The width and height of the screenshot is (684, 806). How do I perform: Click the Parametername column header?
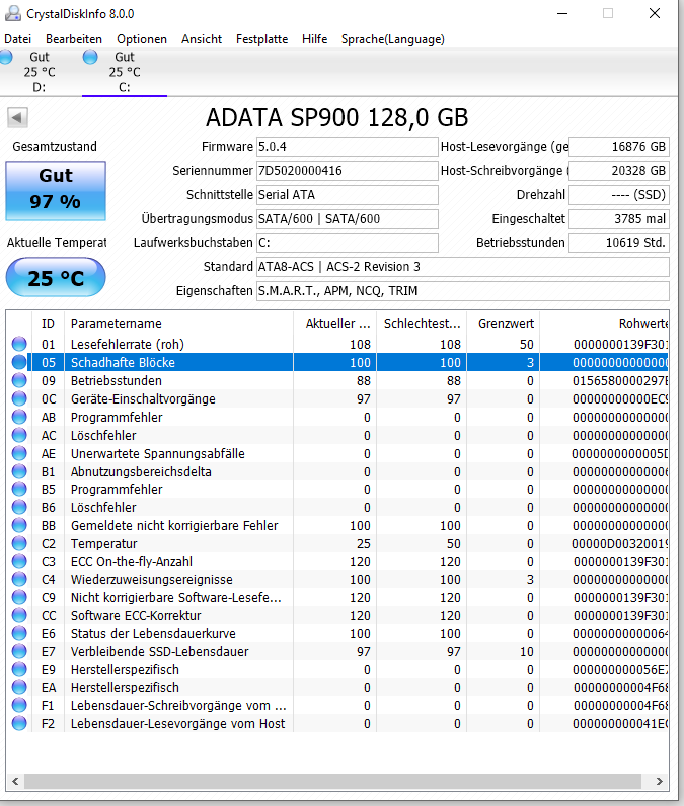coord(179,323)
